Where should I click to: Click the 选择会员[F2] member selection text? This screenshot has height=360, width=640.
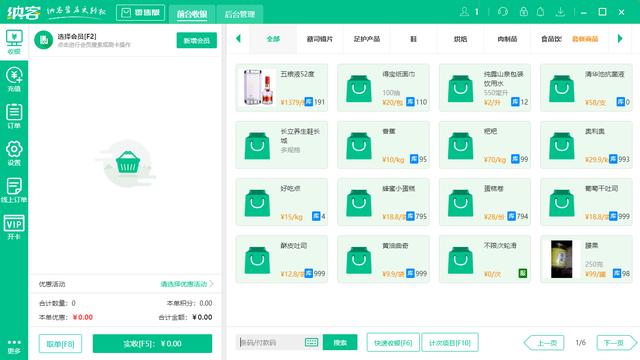click(x=77, y=36)
